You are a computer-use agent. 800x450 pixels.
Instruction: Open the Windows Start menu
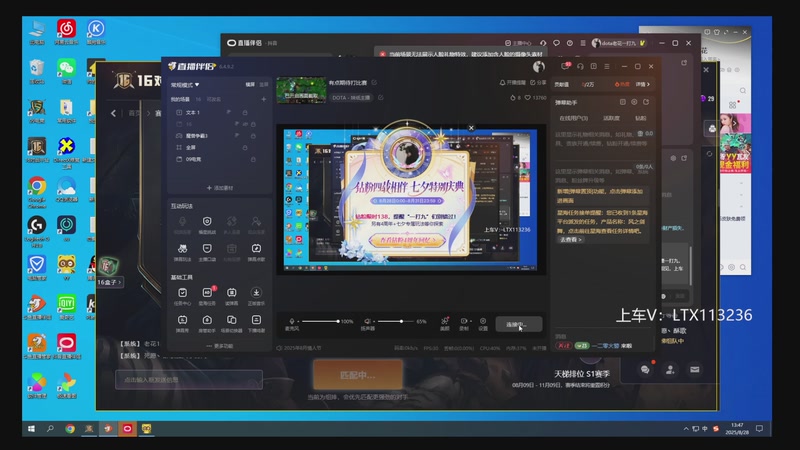click(x=31, y=429)
